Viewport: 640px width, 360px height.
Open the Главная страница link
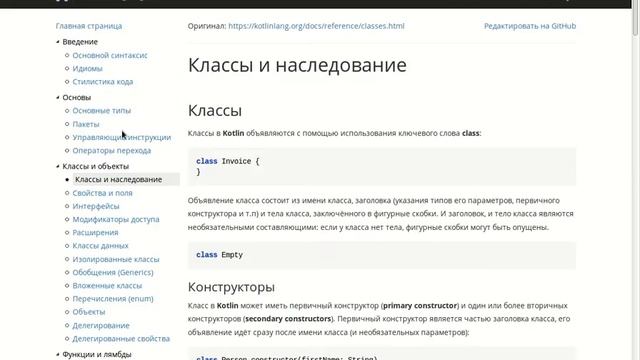(x=89, y=26)
